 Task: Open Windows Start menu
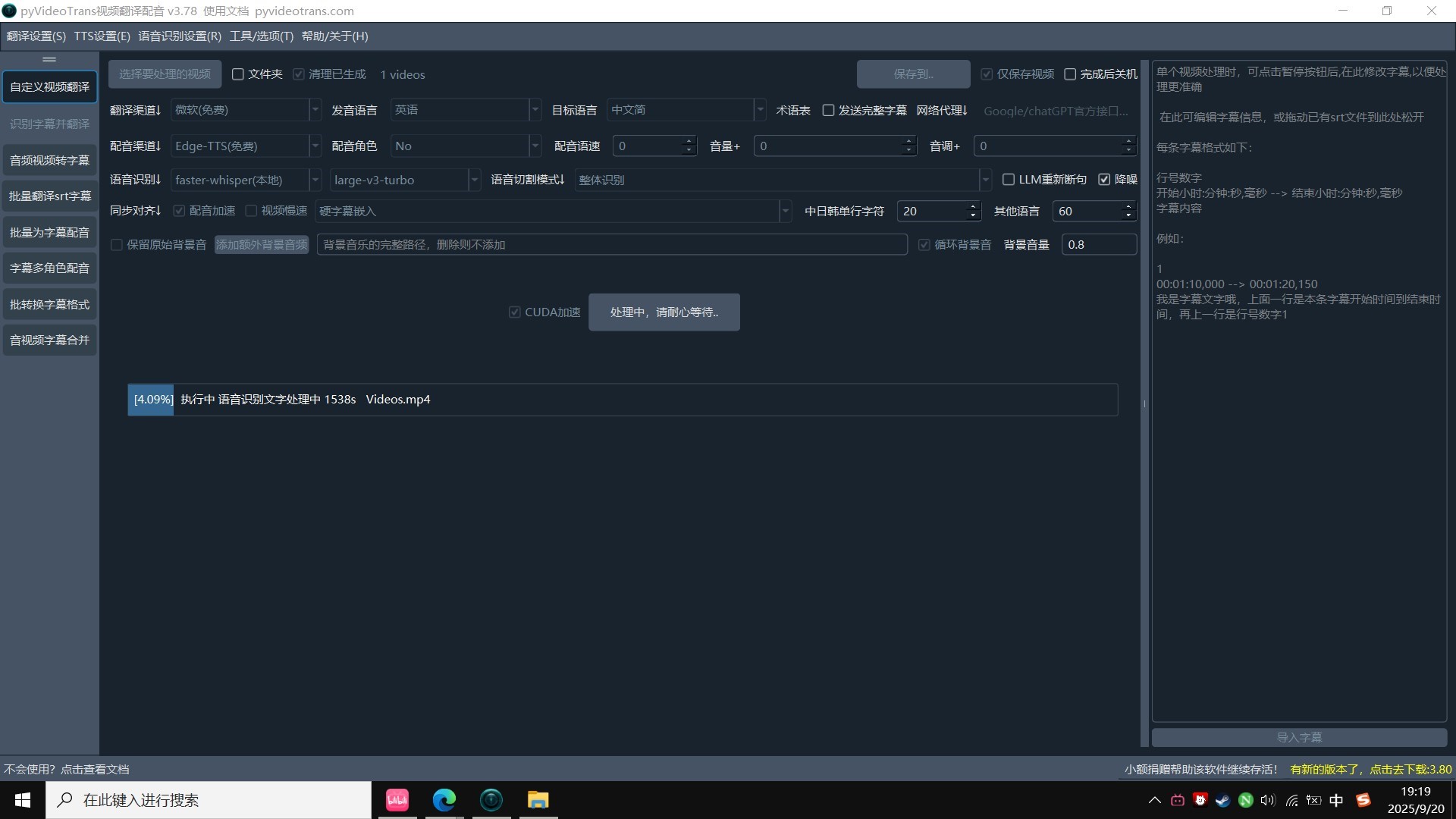click(23, 800)
